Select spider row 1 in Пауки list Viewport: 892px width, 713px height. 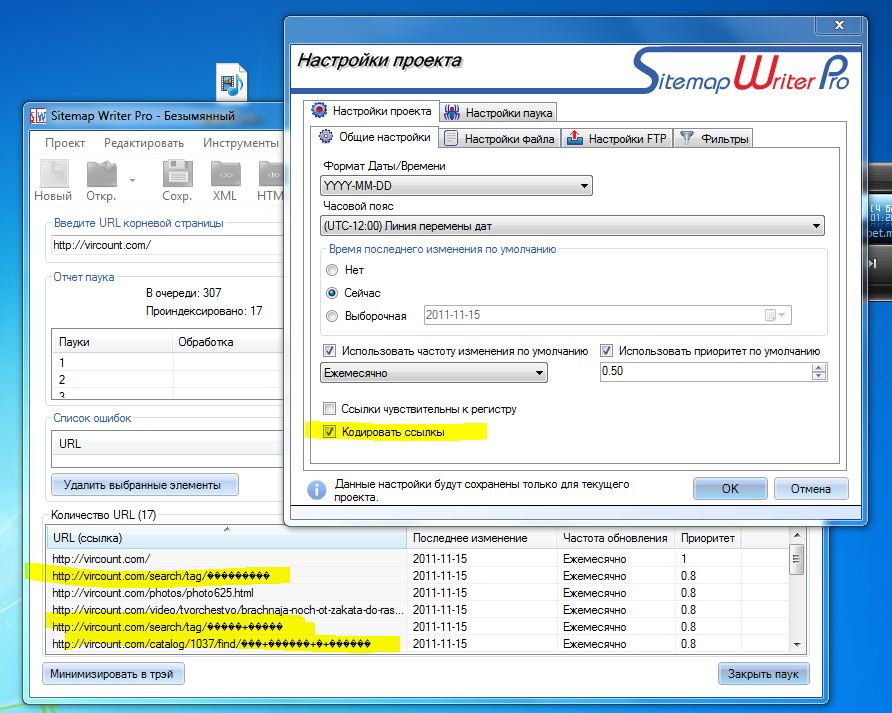(x=168, y=362)
